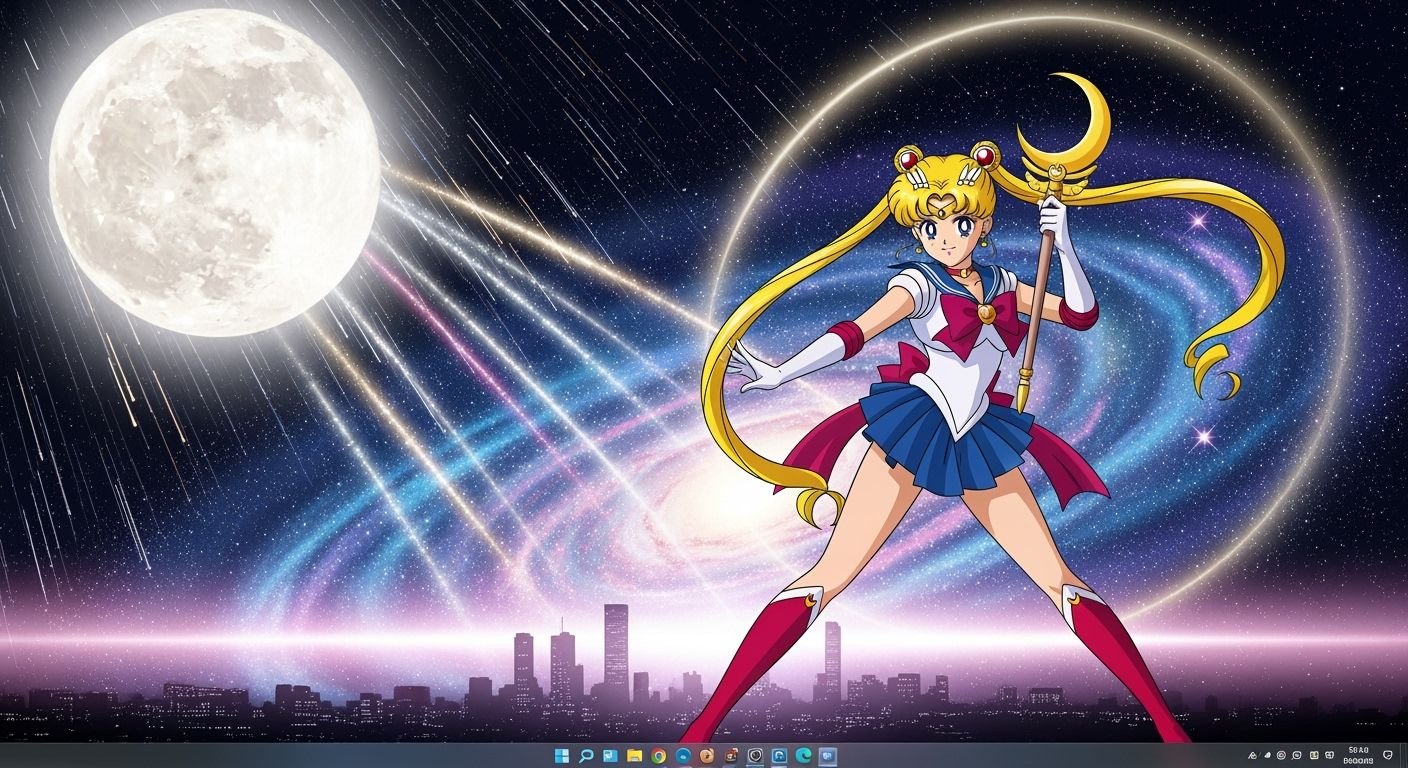Open the blue square icon beside Search
The width and height of the screenshot is (1408, 768).
click(610, 756)
